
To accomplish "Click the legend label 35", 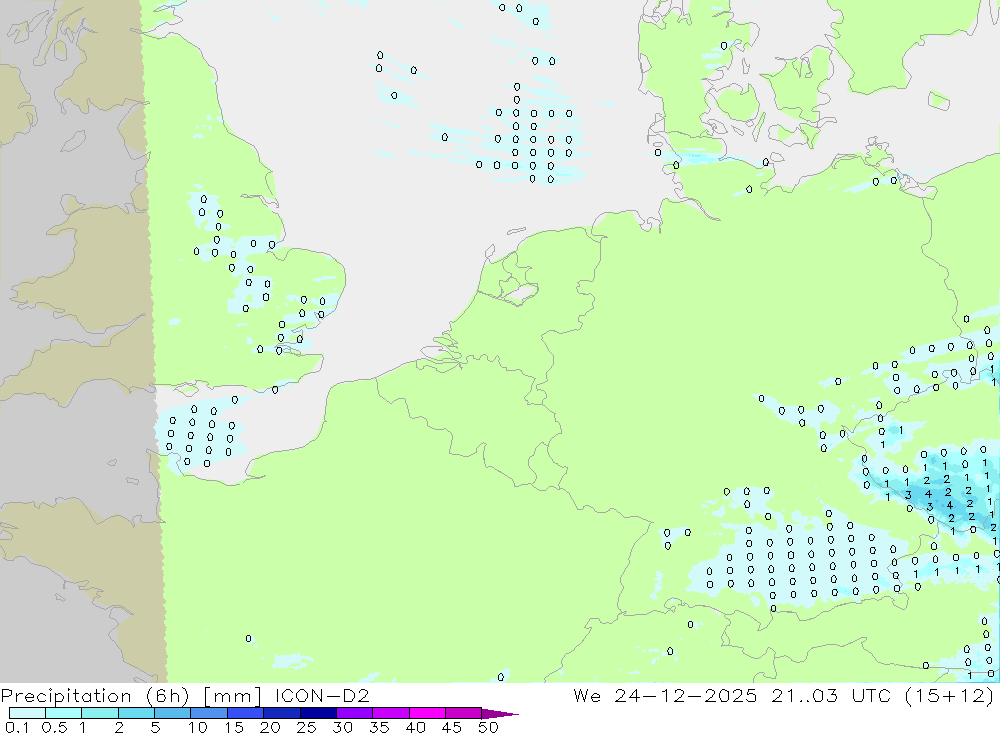I will (x=379, y=727).
